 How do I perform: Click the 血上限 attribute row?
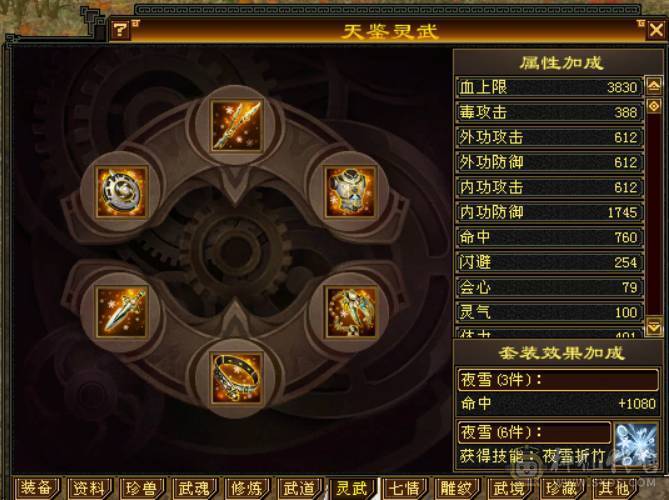click(x=550, y=87)
